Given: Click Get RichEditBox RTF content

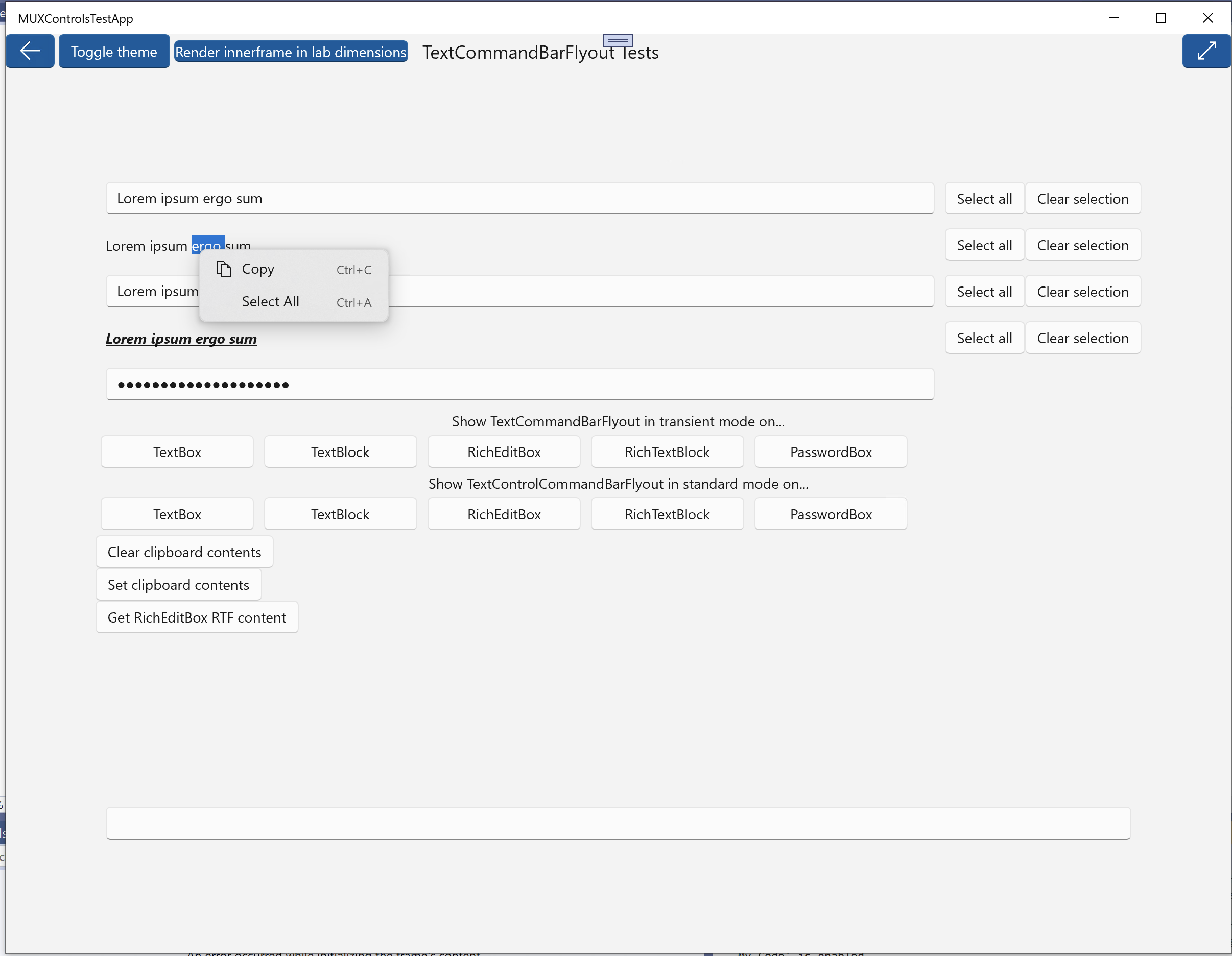Looking at the screenshot, I should pyautogui.click(x=197, y=617).
